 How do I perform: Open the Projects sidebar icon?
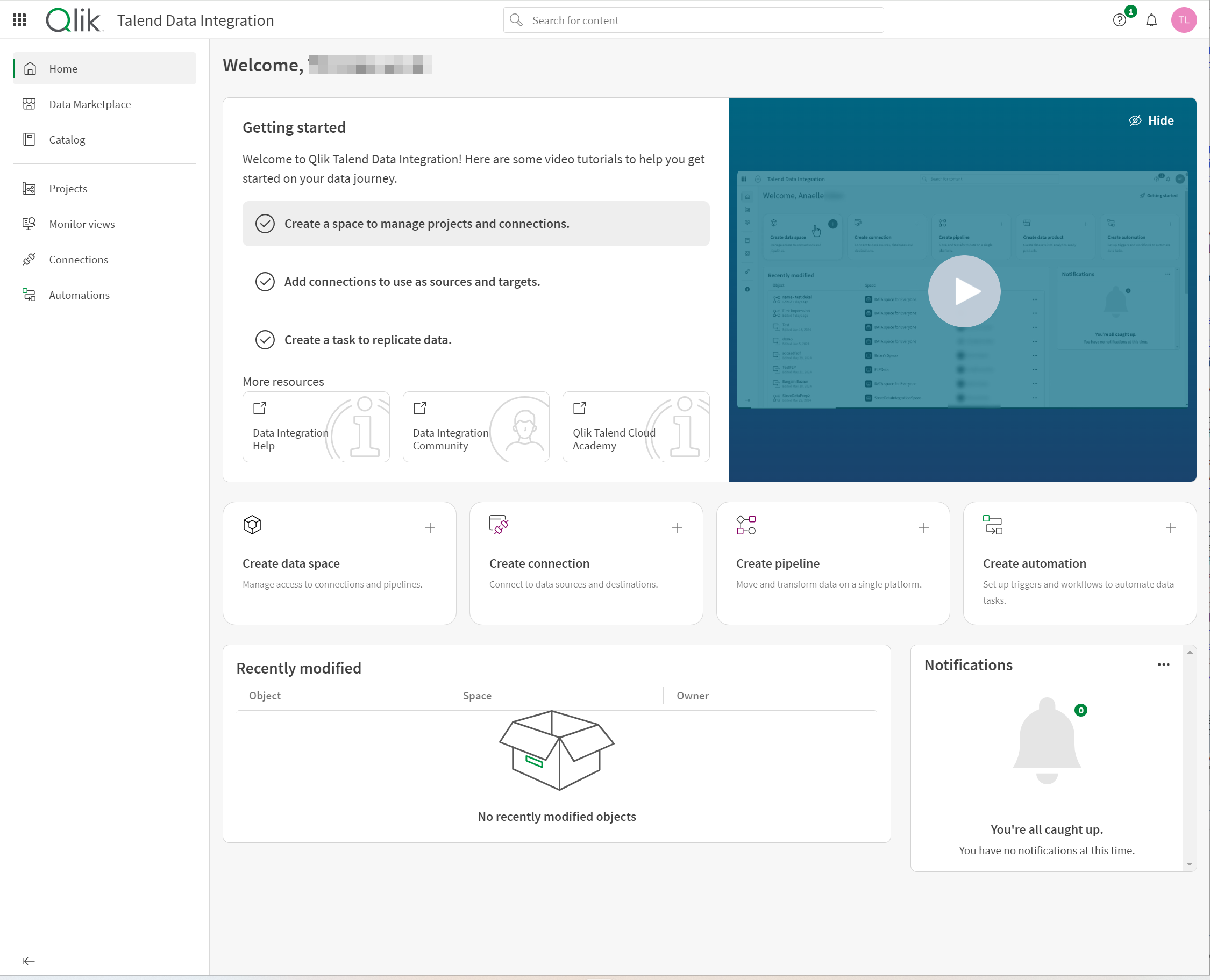point(31,188)
